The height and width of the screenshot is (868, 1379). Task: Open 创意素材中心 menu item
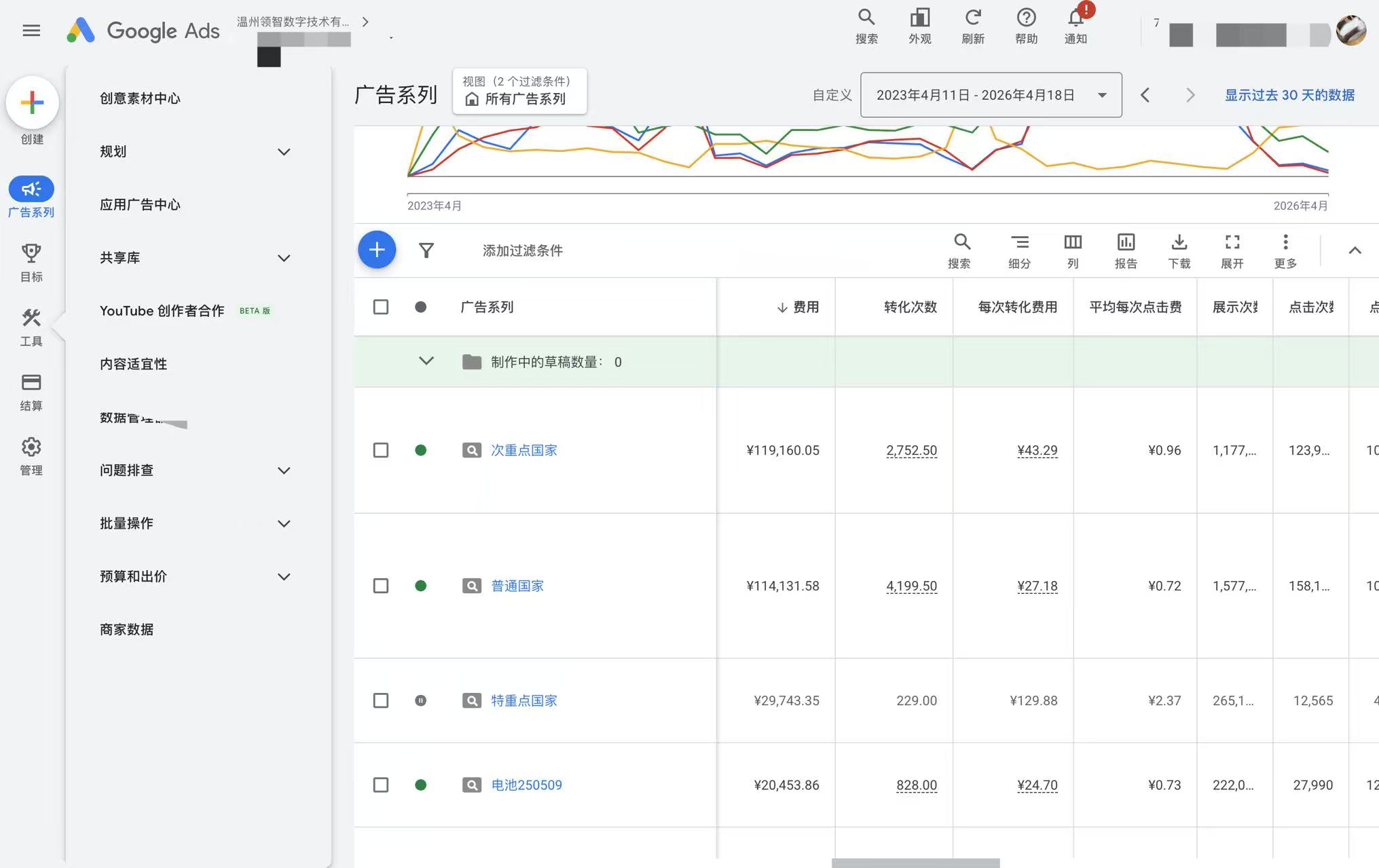pyautogui.click(x=140, y=98)
